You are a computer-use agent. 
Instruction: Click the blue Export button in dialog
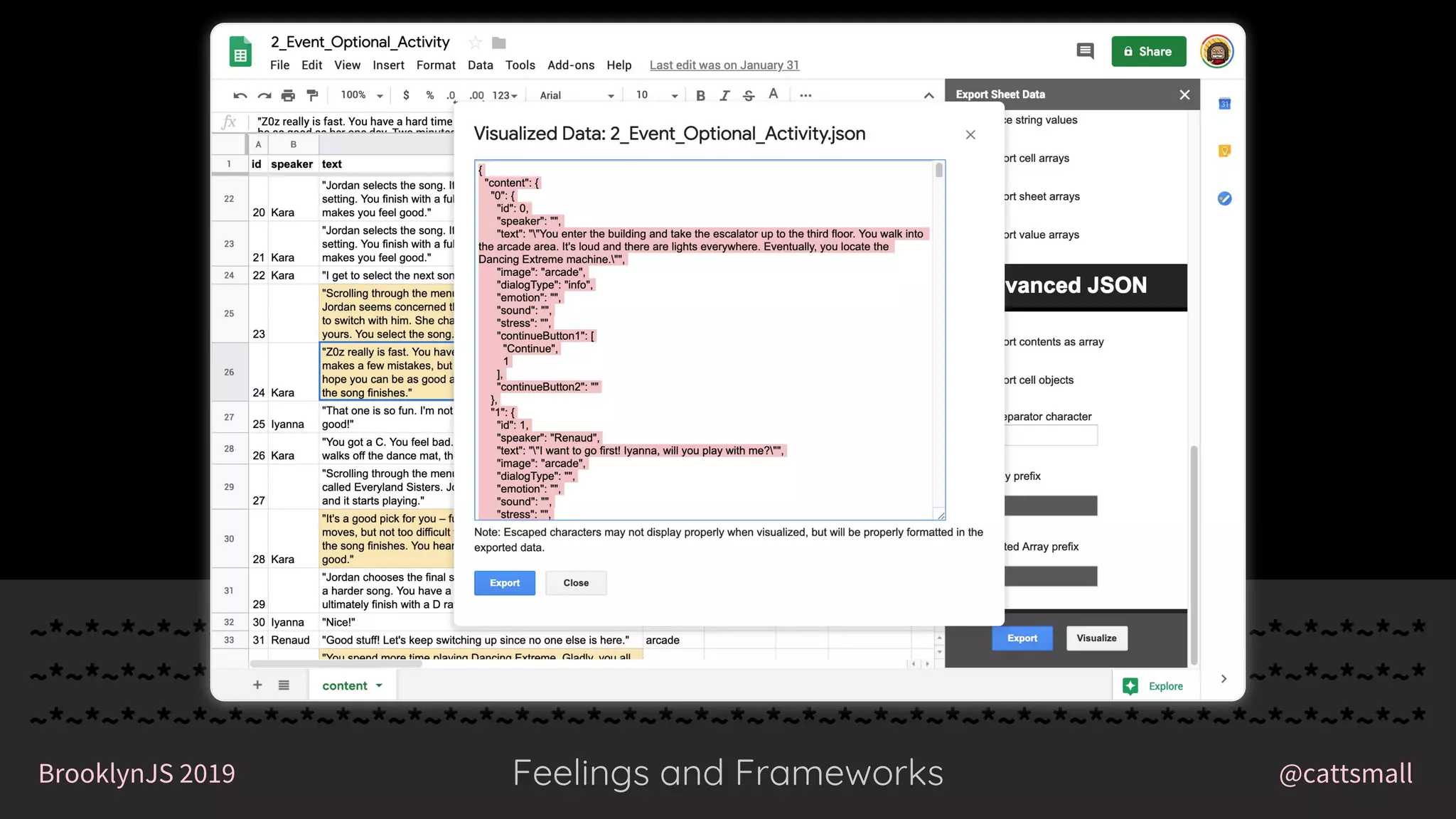[504, 583]
